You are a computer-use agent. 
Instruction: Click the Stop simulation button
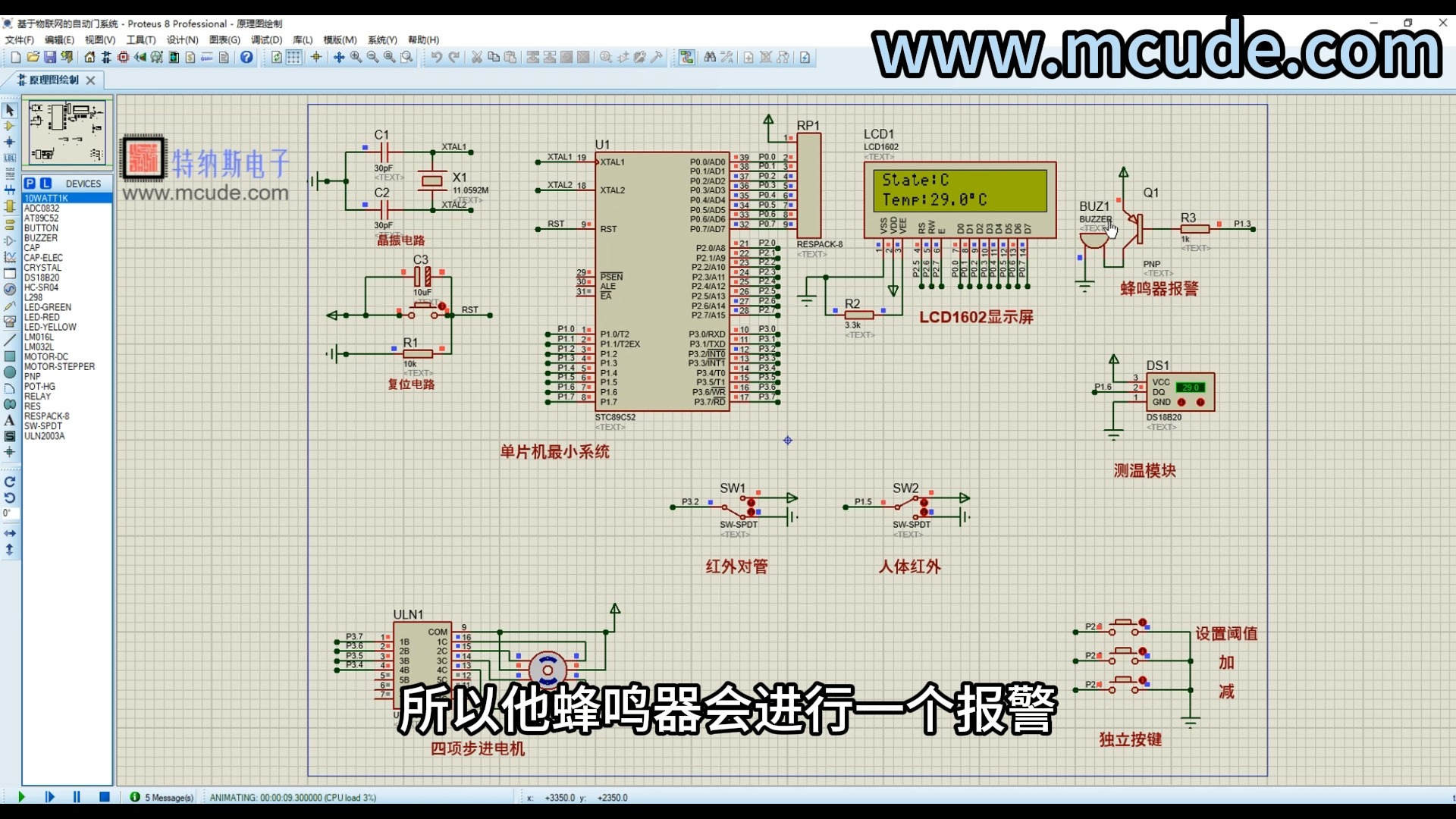[x=104, y=797]
